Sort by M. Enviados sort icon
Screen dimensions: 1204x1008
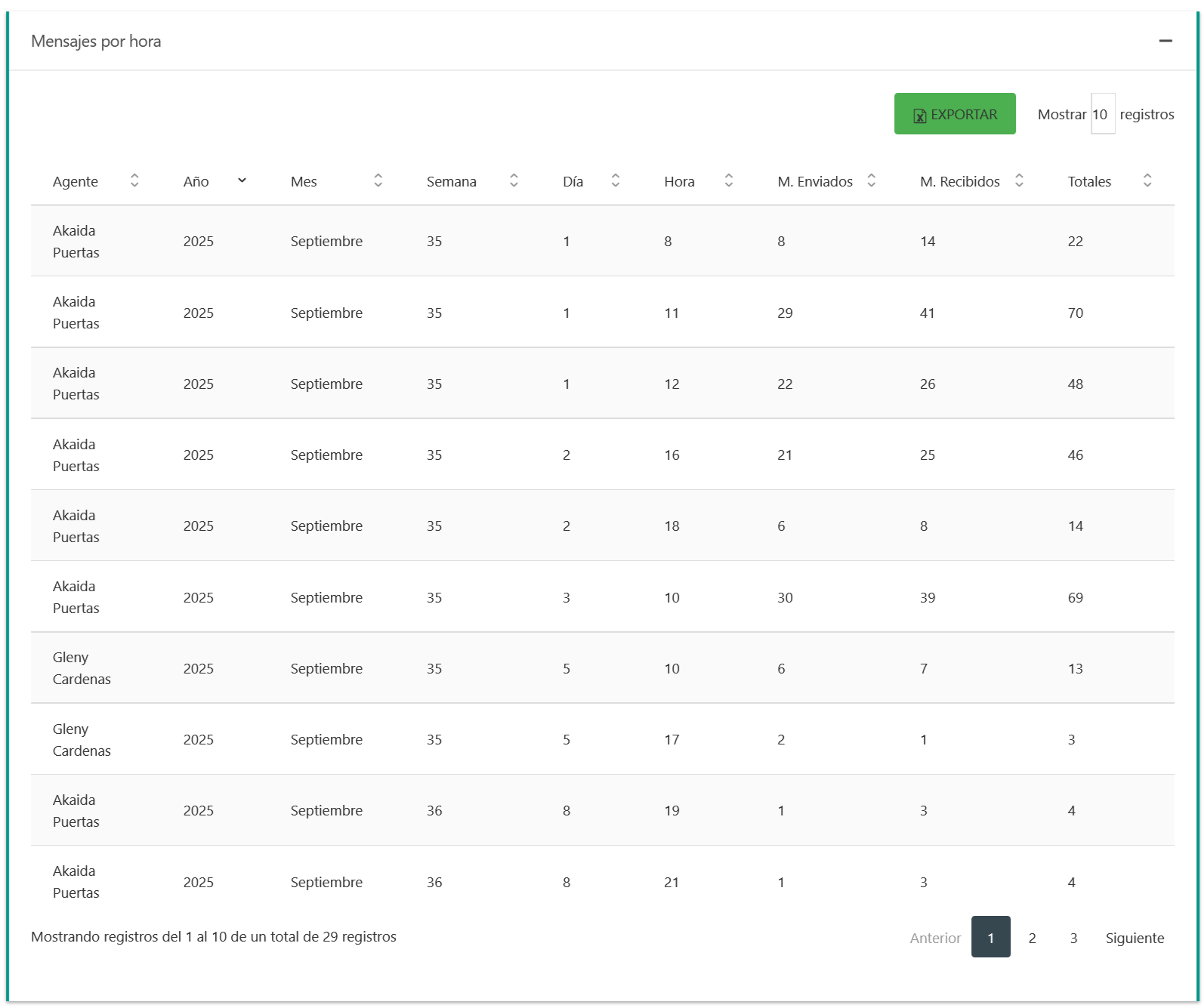click(x=871, y=180)
